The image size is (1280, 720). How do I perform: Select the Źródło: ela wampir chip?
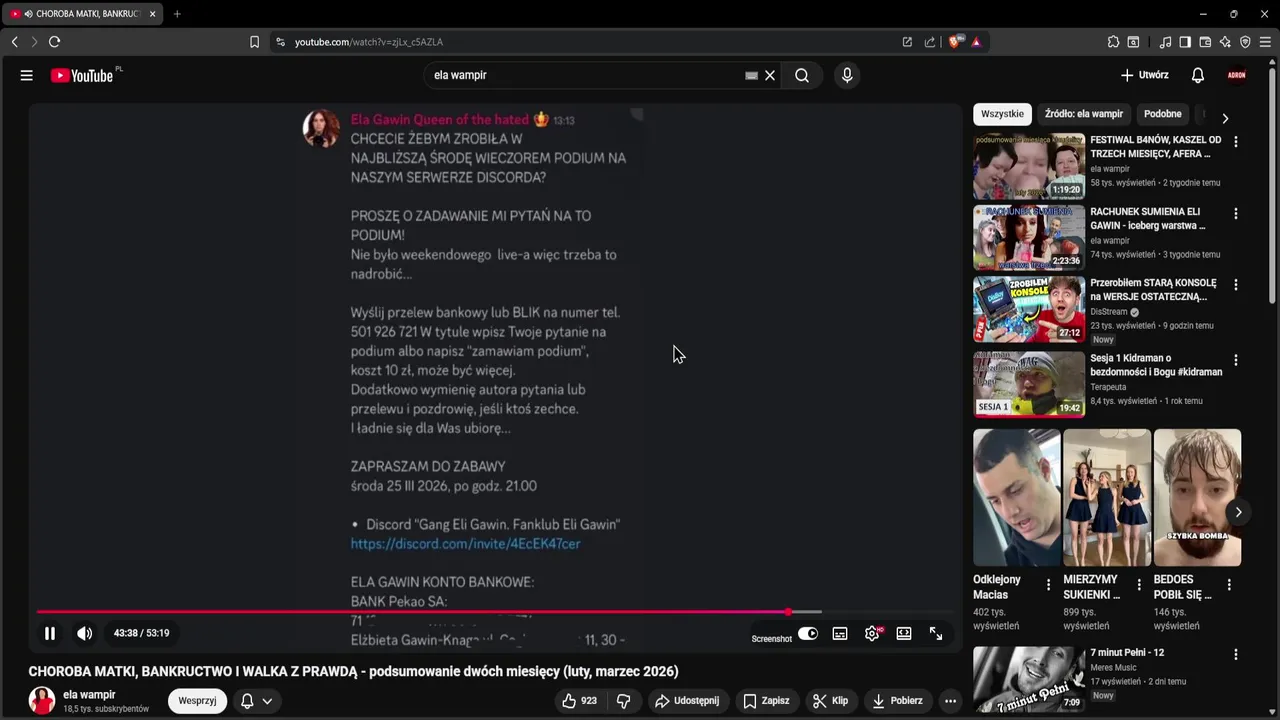point(1084,114)
